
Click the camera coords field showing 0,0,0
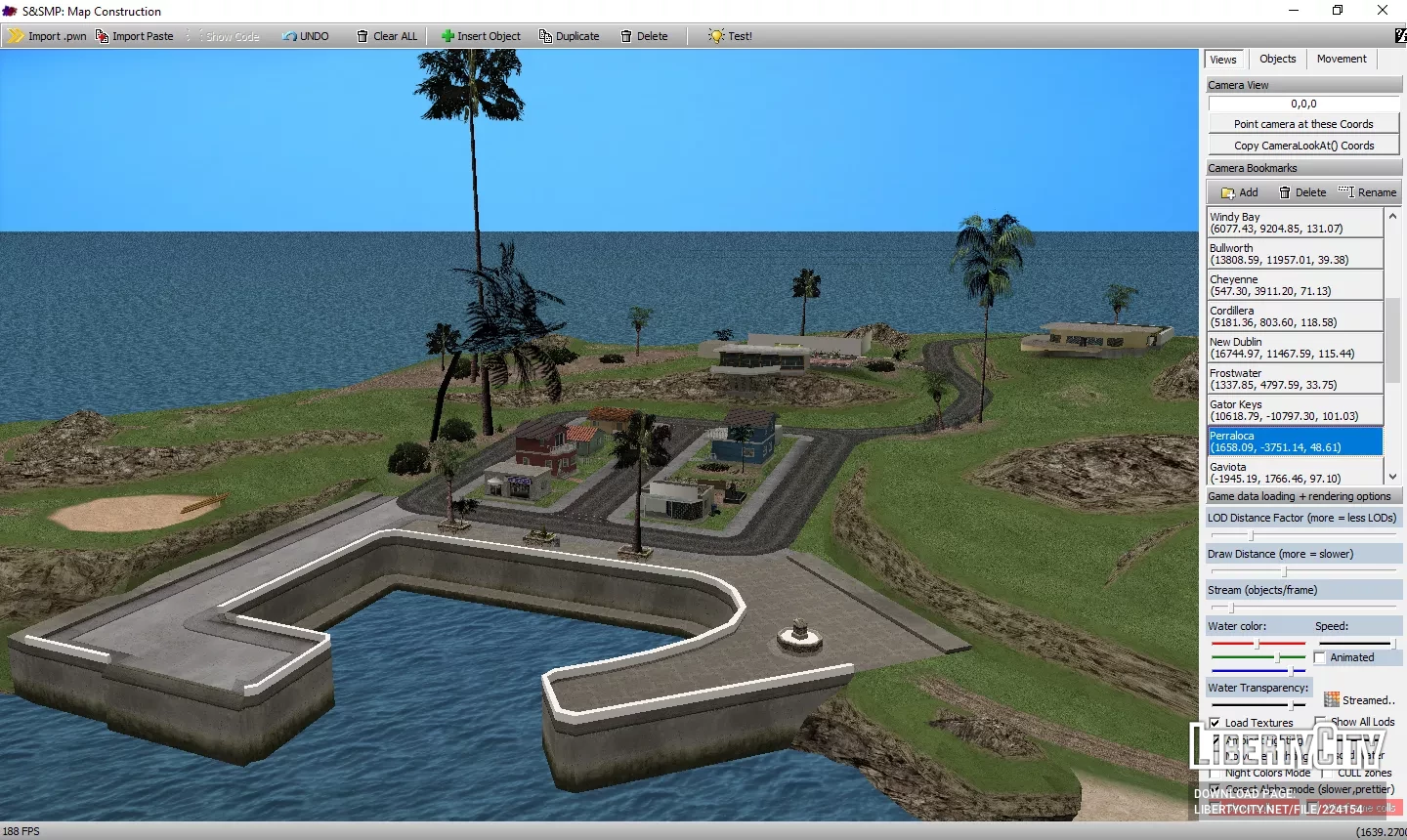coord(1303,104)
